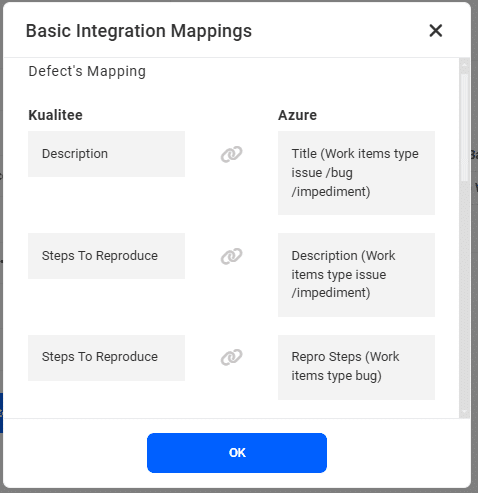The width and height of the screenshot is (478, 493).
Task: Select first Steps To Reproduce field
Action: pyautogui.click(x=106, y=256)
